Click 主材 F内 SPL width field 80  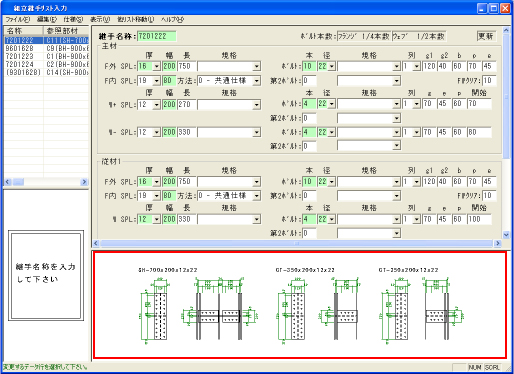(169, 81)
